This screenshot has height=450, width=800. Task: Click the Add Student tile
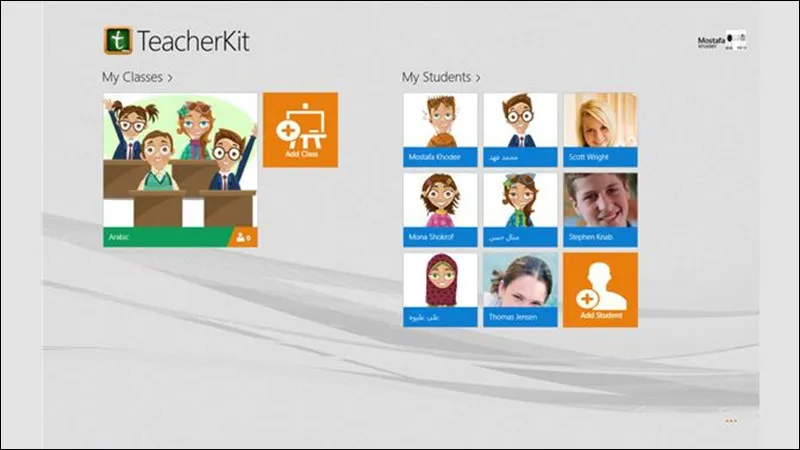(601, 290)
